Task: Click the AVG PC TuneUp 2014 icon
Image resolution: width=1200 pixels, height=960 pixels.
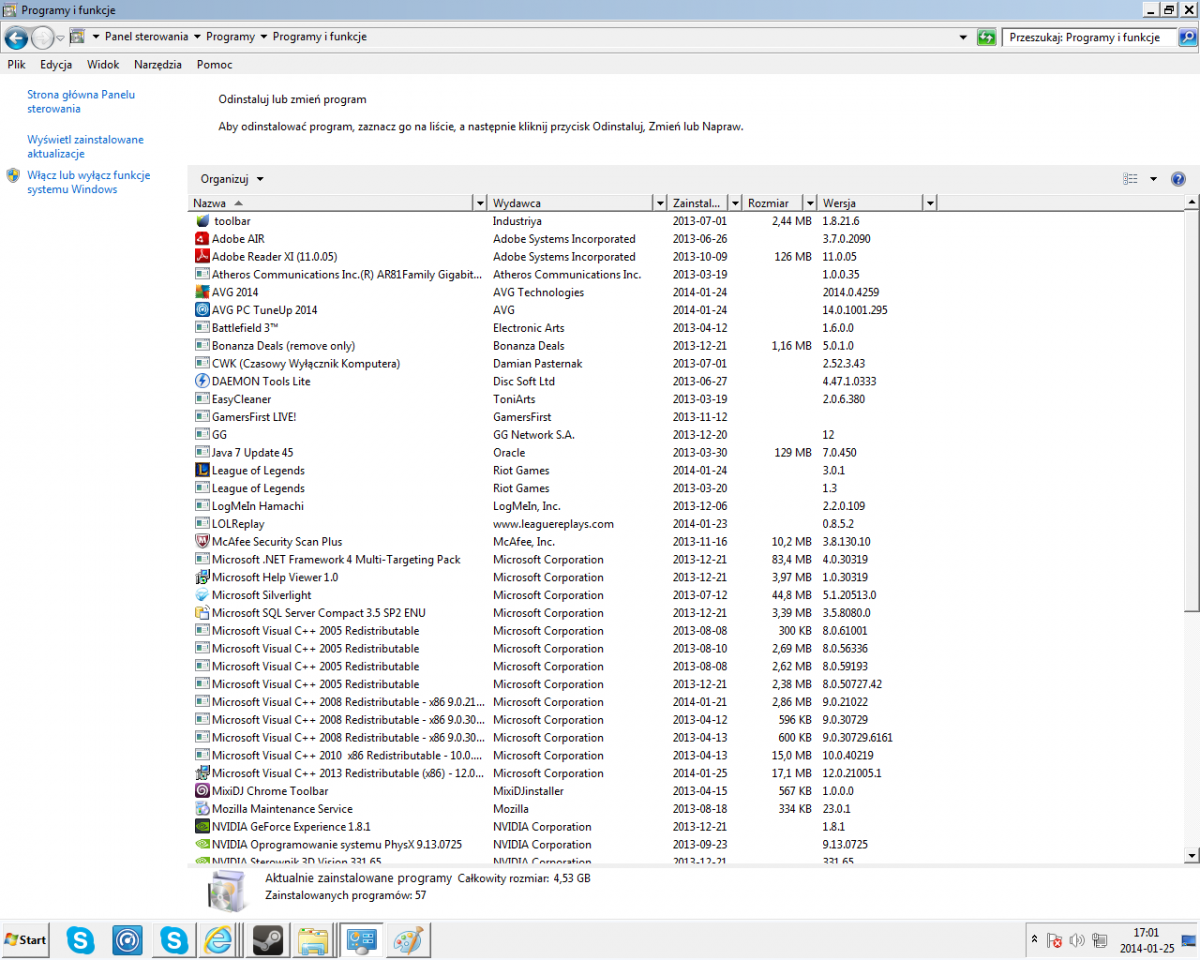Action: (x=203, y=310)
